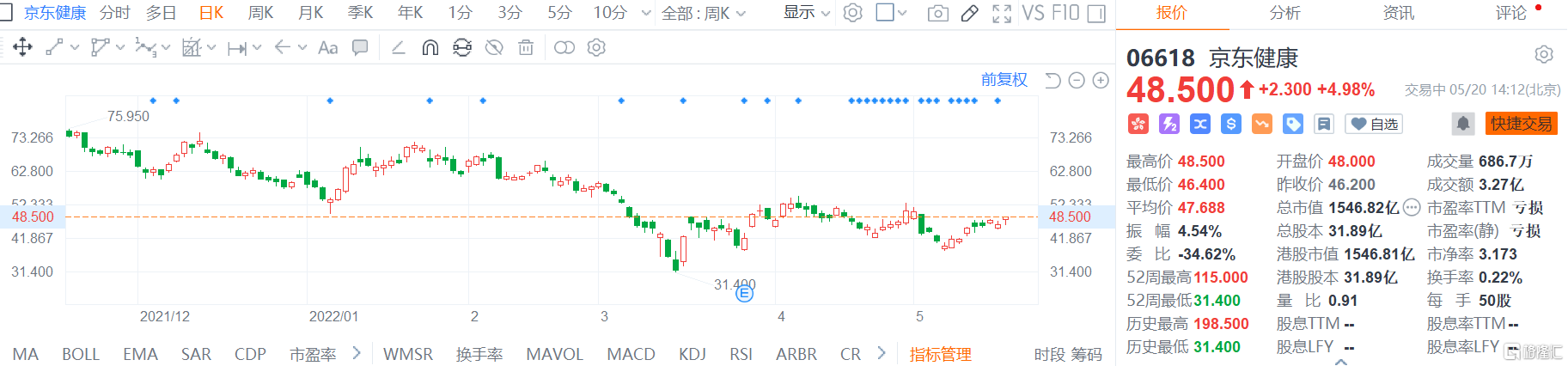This screenshot has height=366, width=1568.
Task: Select the chart measurement ruler tool
Action: (192, 47)
